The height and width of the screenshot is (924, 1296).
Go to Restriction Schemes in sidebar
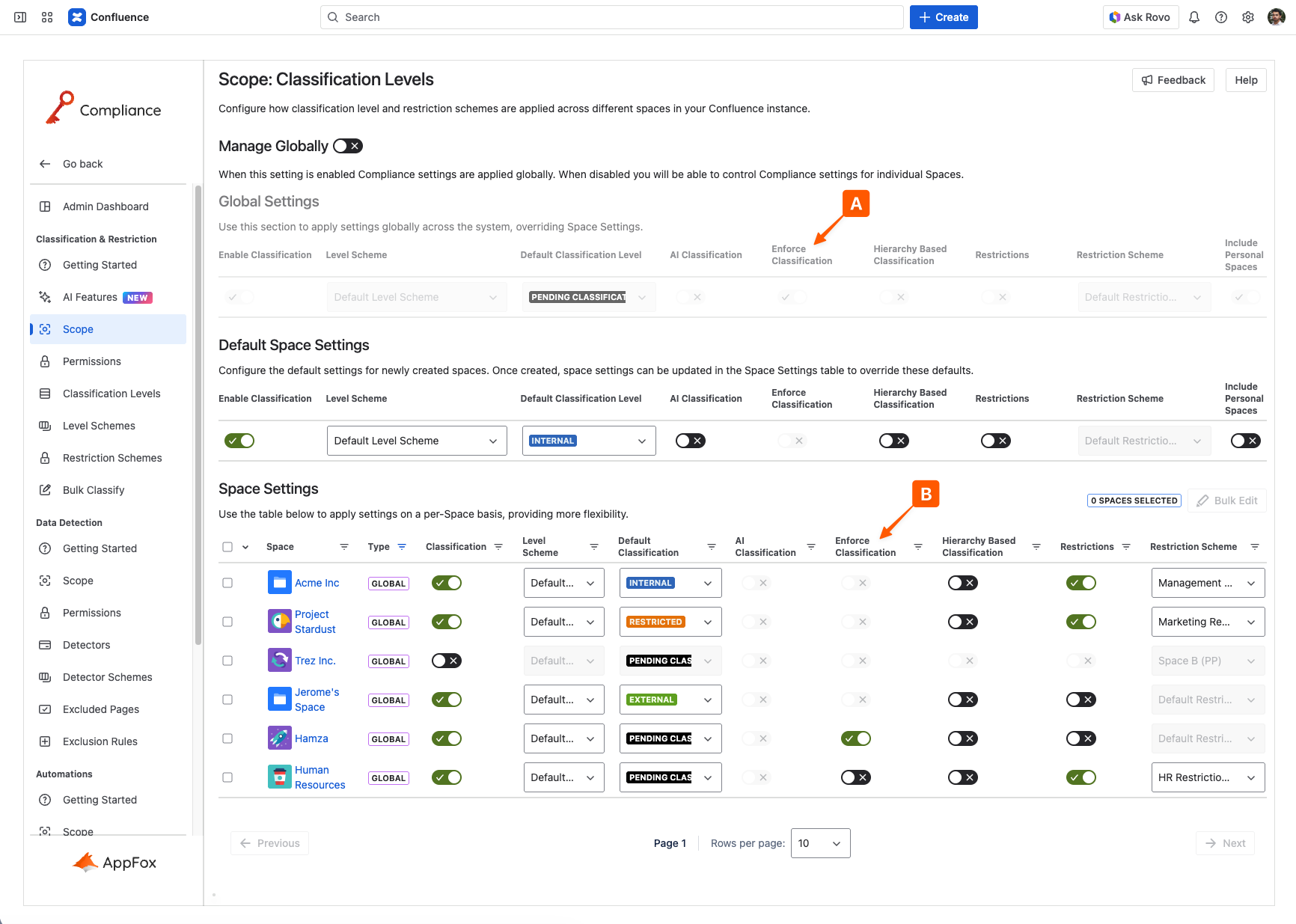[112, 458]
